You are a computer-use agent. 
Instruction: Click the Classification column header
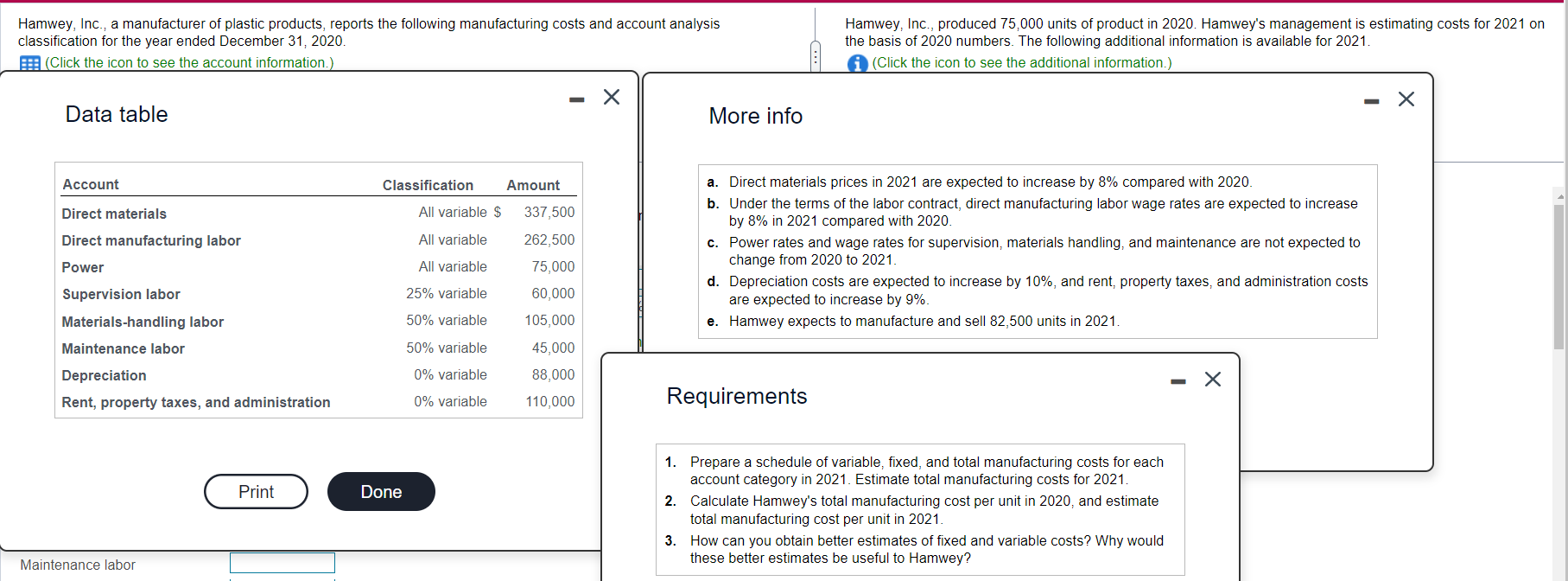tap(428, 185)
